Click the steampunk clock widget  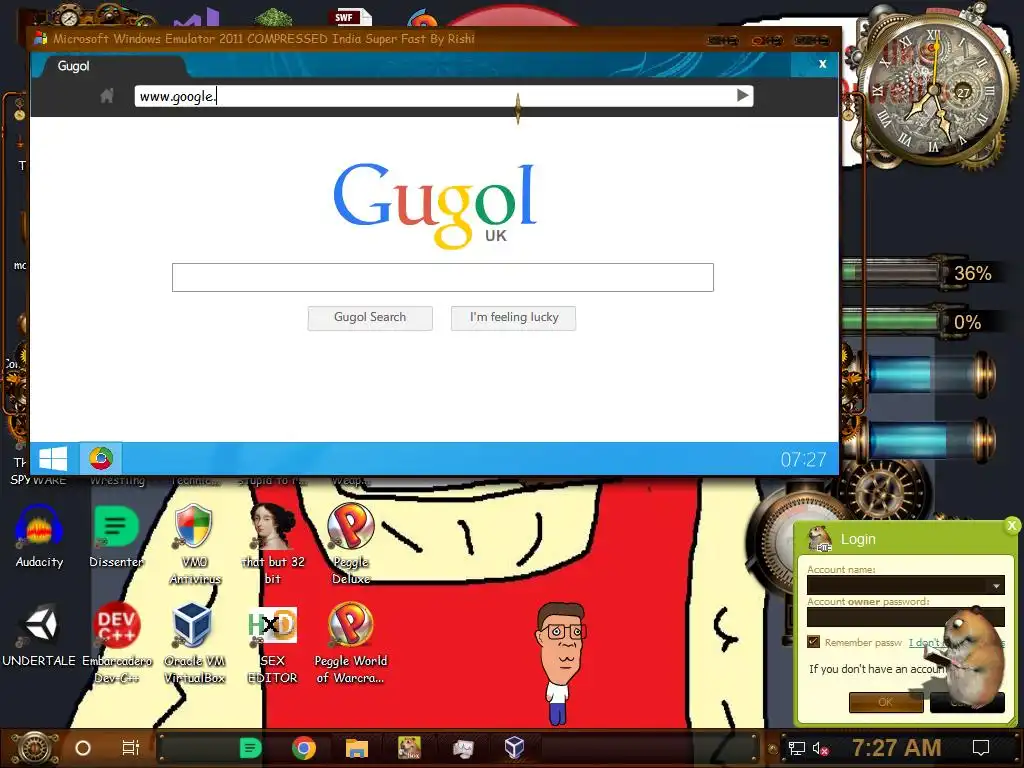(934, 91)
